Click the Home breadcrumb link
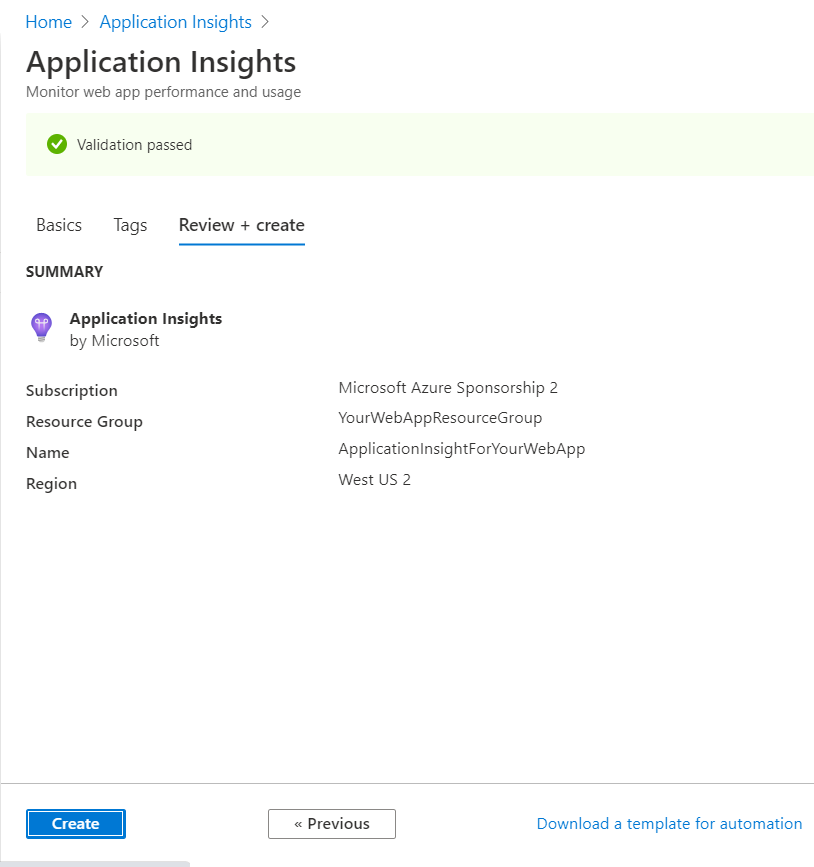 pyautogui.click(x=48, y=22)
